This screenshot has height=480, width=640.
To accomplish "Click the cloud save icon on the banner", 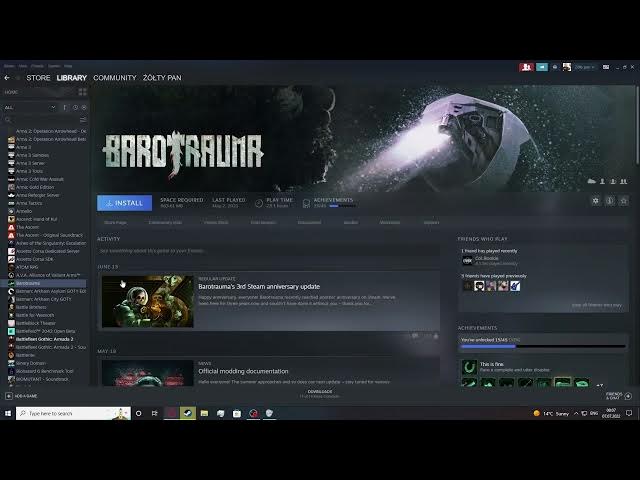I will point(591,181).
